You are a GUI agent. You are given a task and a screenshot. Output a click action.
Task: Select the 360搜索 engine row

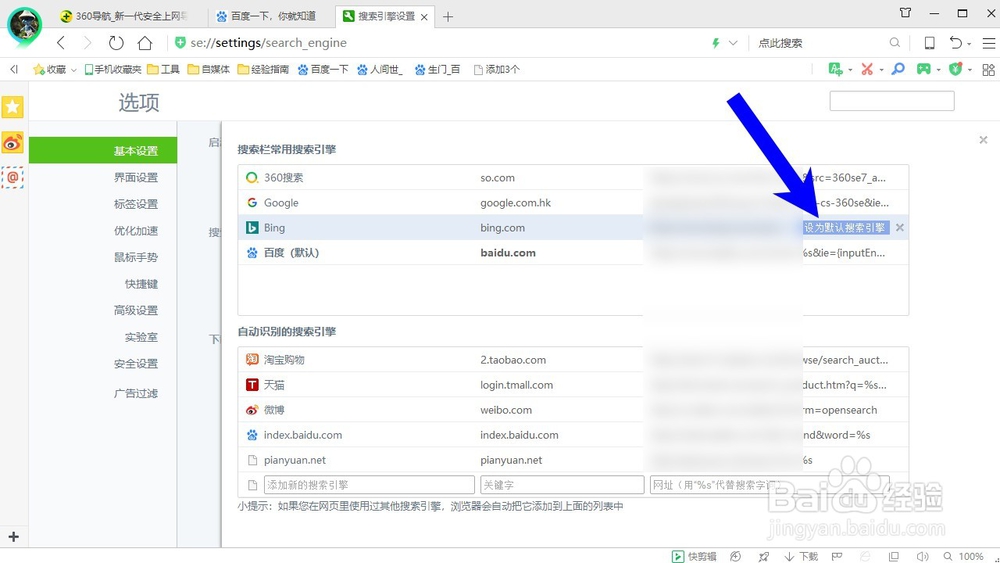(x=573, y=177)
